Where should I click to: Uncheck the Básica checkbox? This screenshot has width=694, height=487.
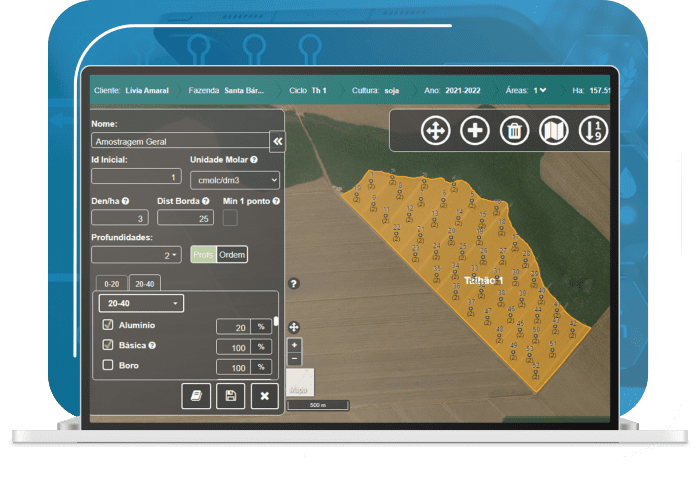pos(108,345)
